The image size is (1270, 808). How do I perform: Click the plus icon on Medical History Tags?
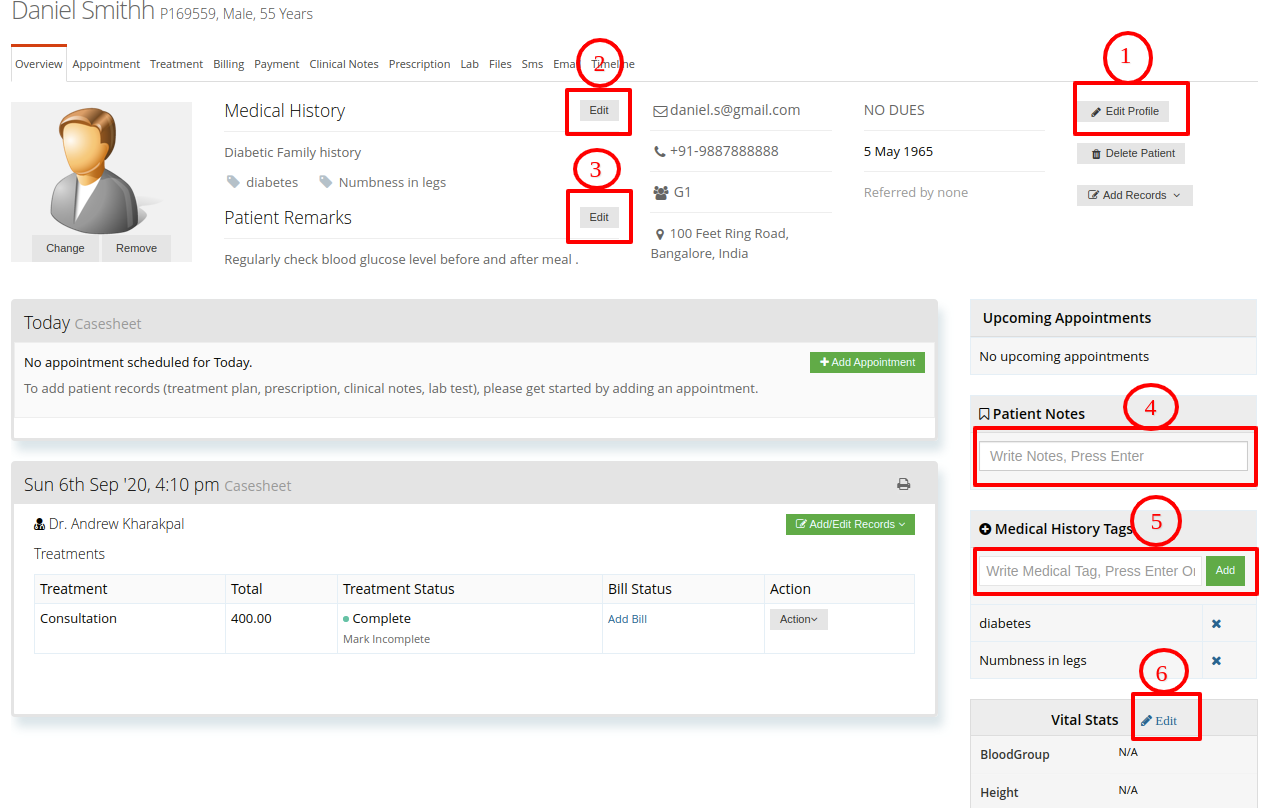(x=985, y=529)
